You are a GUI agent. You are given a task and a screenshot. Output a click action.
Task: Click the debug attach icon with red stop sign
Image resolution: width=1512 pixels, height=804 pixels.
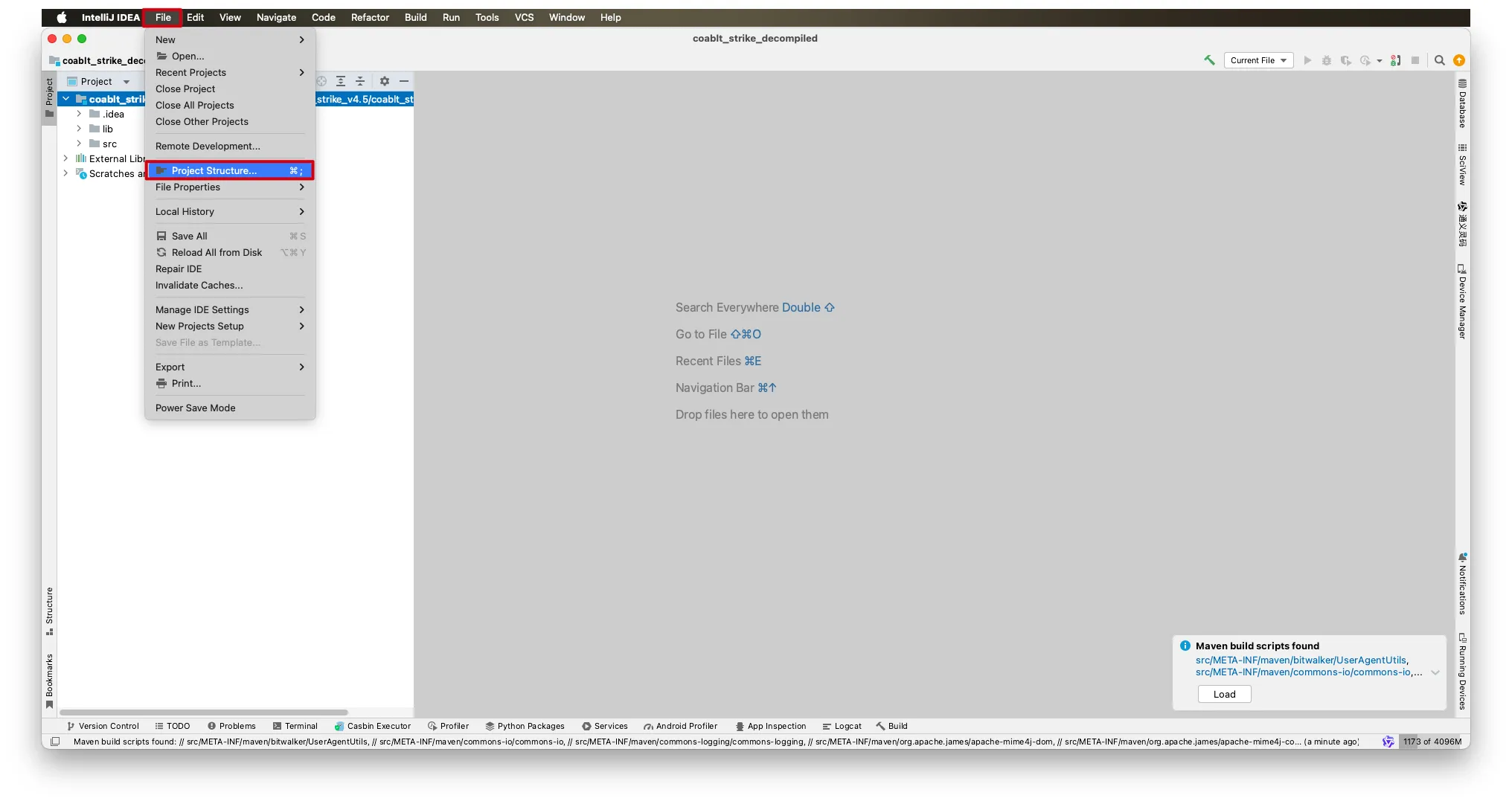point(1395,60)
